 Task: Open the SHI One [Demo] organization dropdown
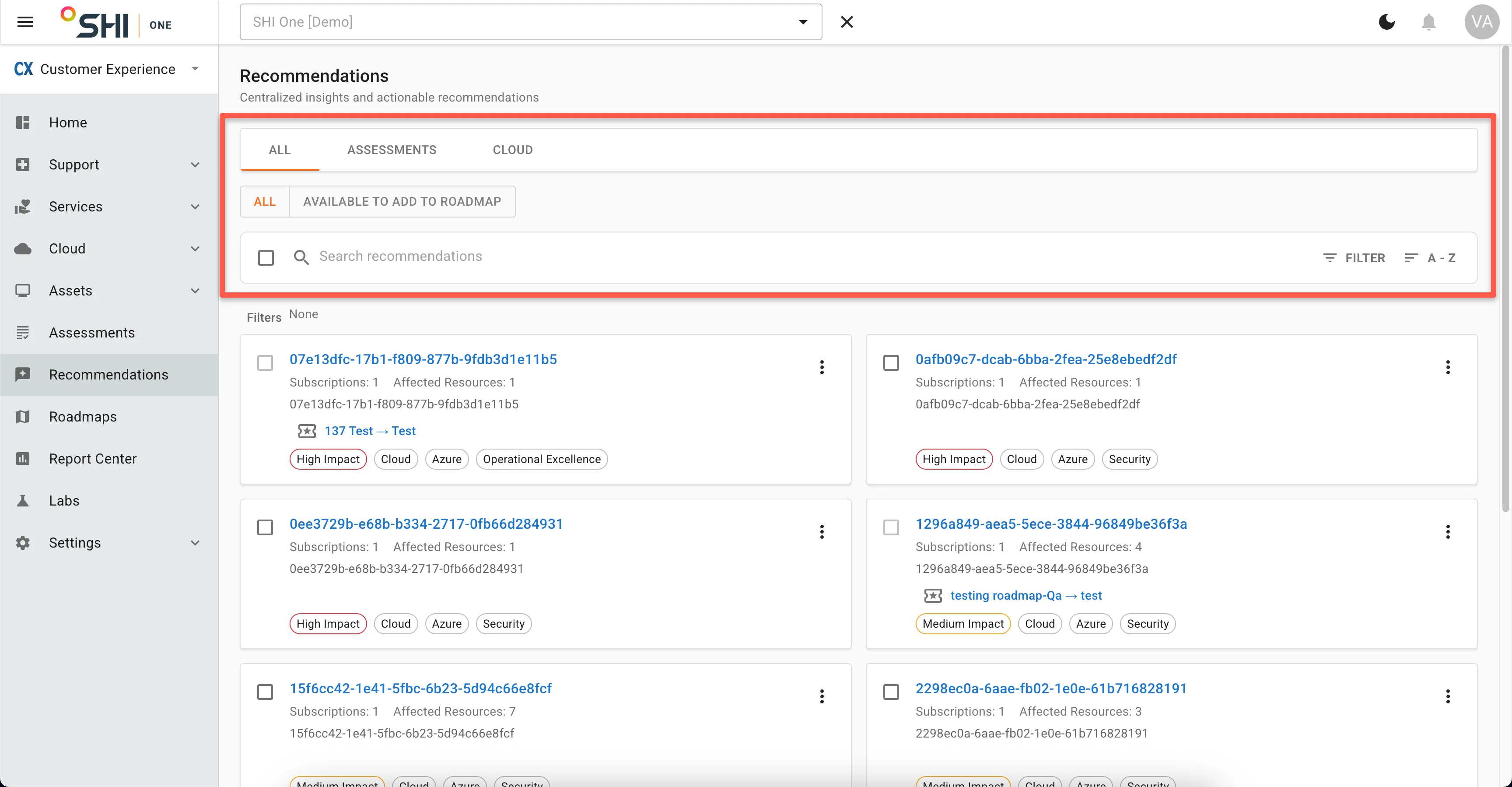[531, 22]
